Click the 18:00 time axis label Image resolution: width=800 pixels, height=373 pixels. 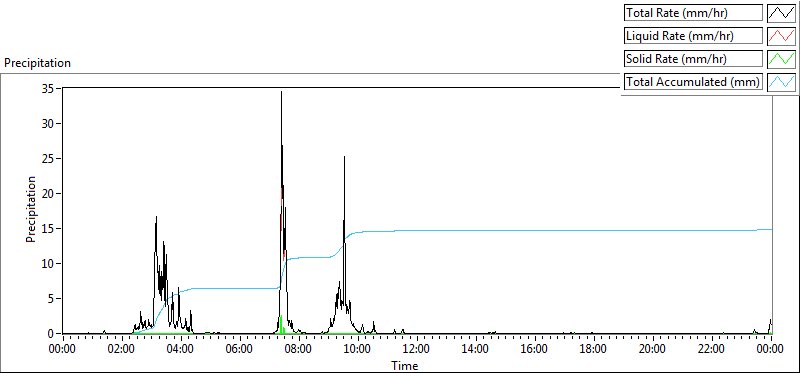coord(593,350)
